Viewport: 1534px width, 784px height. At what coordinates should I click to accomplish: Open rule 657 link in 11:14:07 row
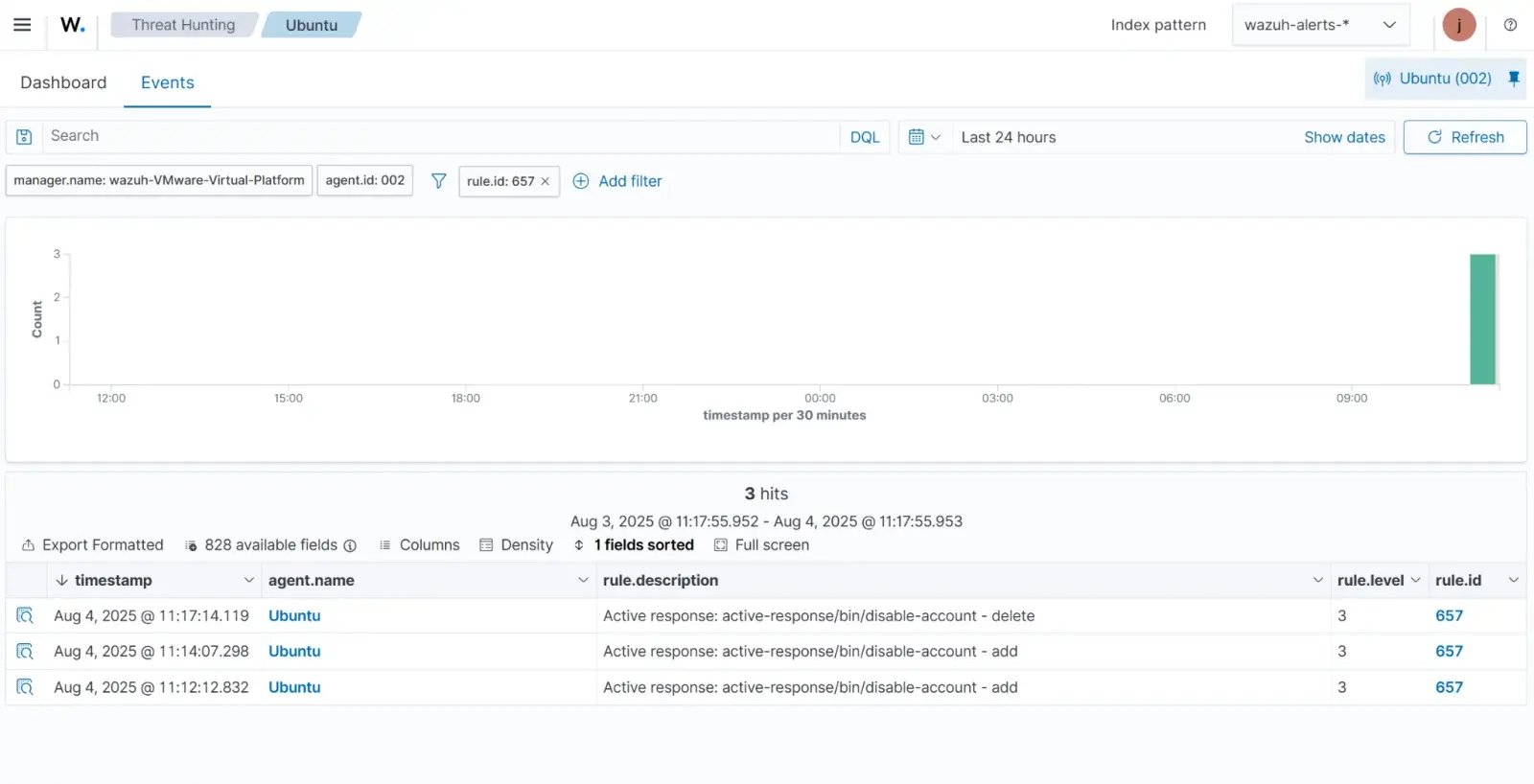[x=1449, y=652]
